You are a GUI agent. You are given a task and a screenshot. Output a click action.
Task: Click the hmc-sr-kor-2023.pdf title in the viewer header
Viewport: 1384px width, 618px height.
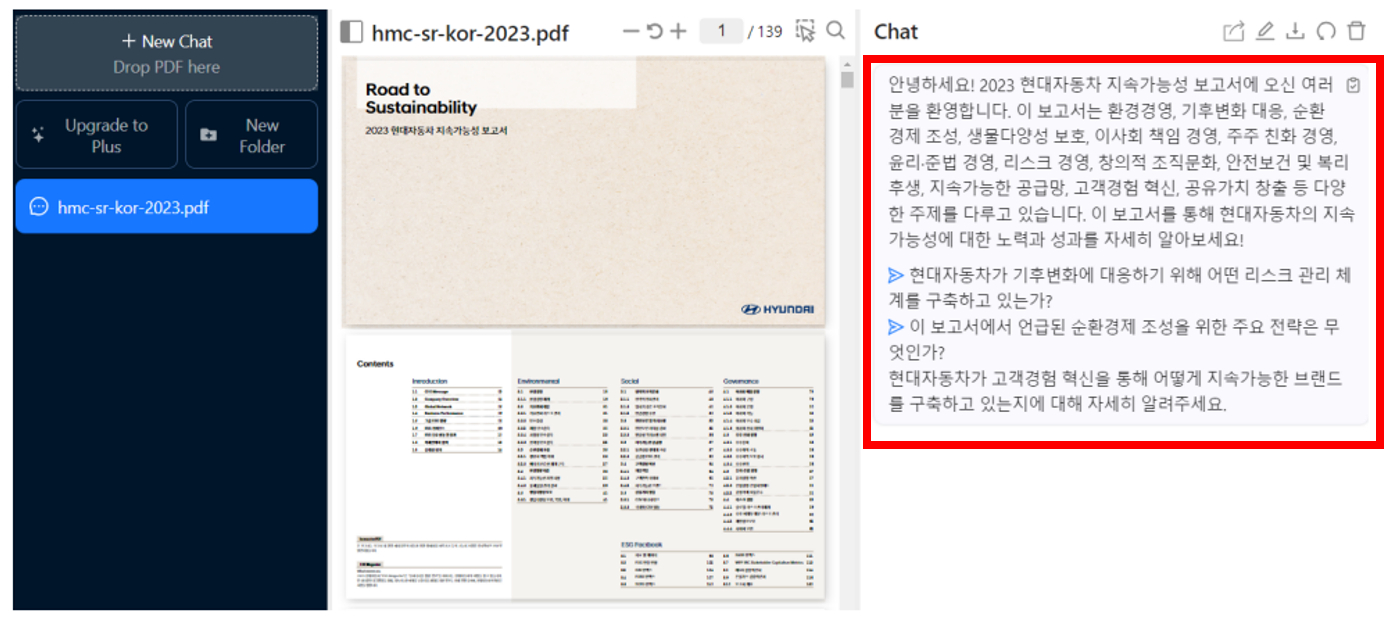470,33
